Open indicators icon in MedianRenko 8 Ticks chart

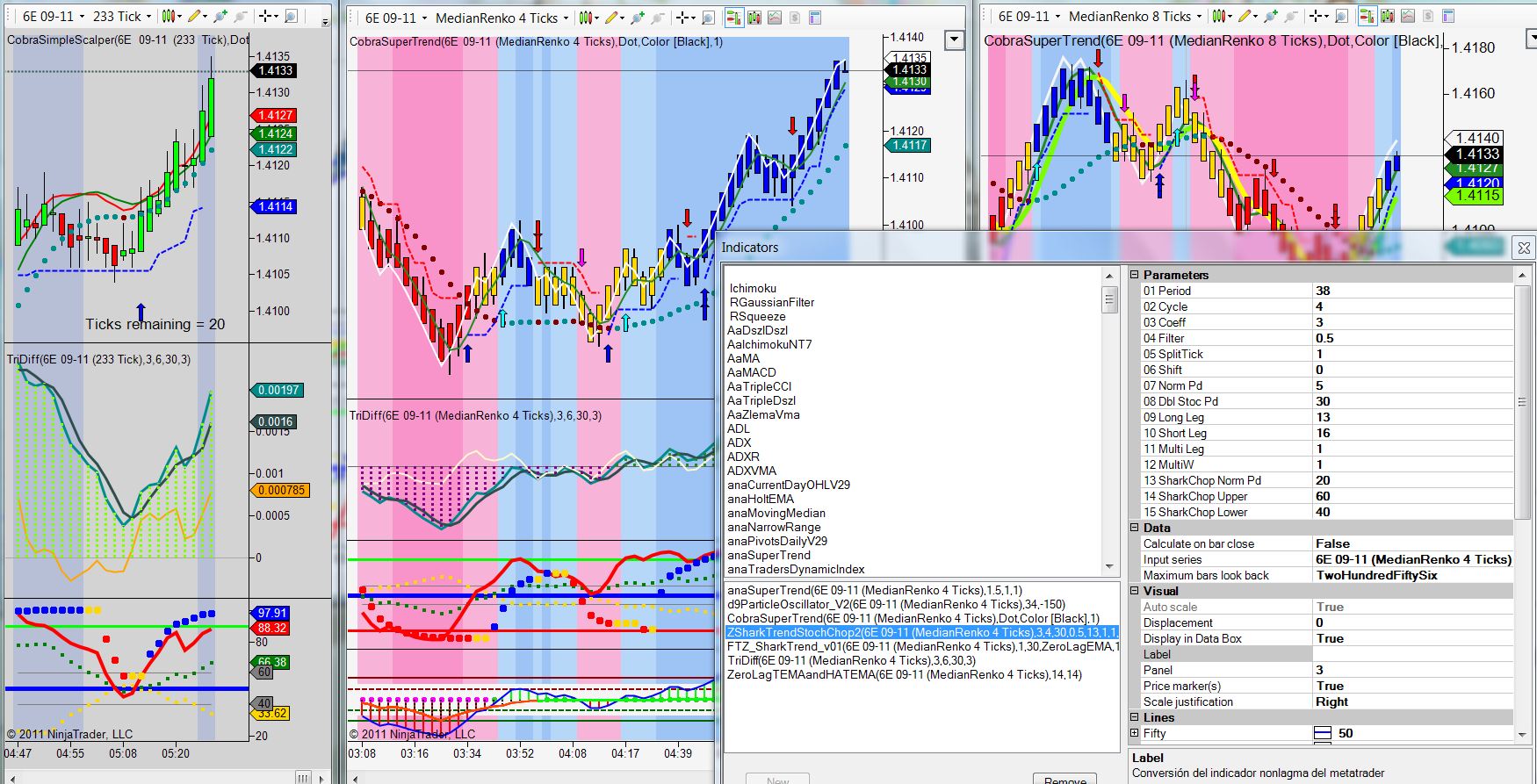(1388, 17)
